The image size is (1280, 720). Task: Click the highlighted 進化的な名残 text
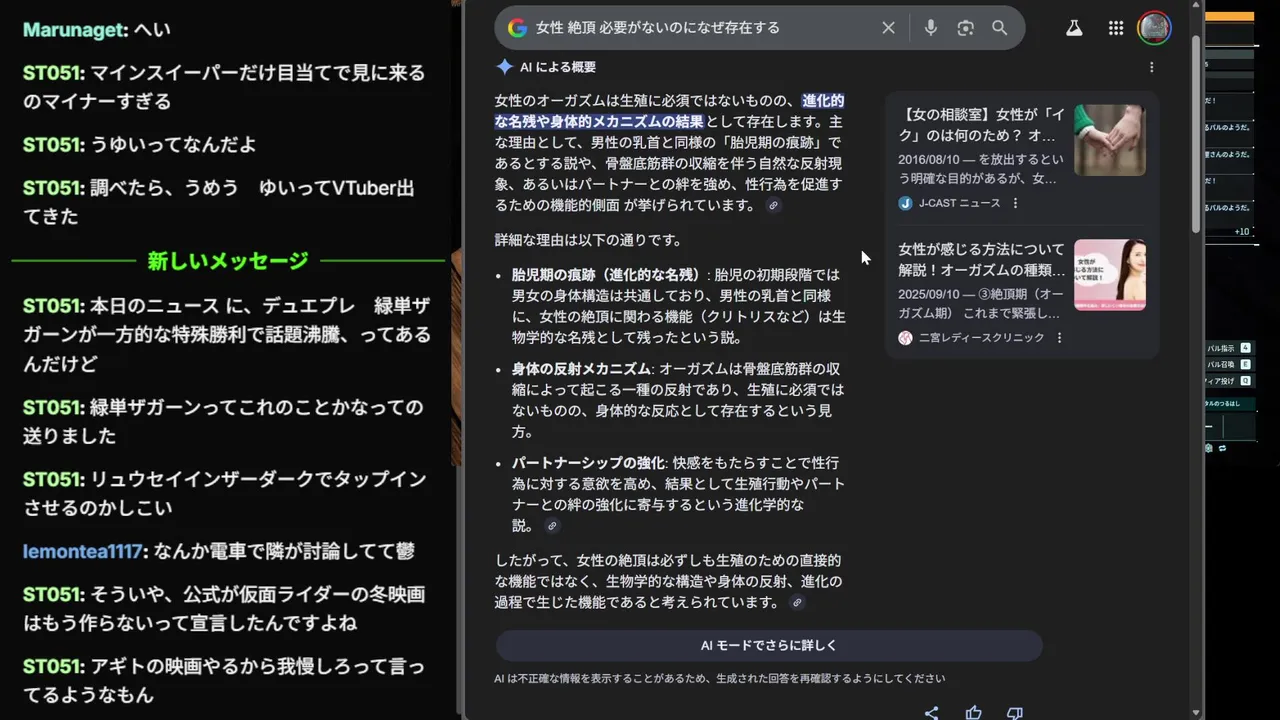point(669,111)
